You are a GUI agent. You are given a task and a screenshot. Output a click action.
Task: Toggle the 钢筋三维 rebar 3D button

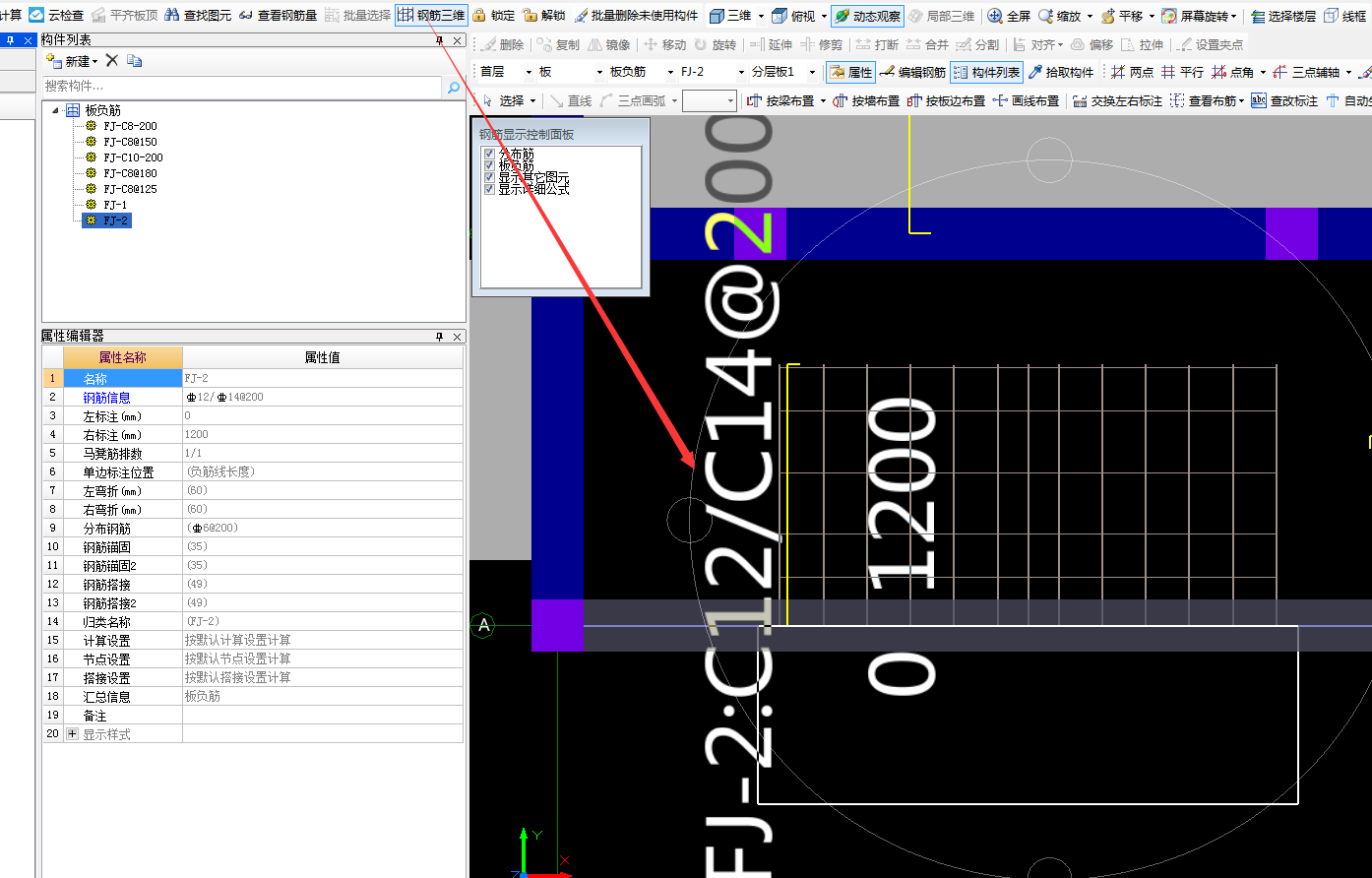(x=431, y=15)
